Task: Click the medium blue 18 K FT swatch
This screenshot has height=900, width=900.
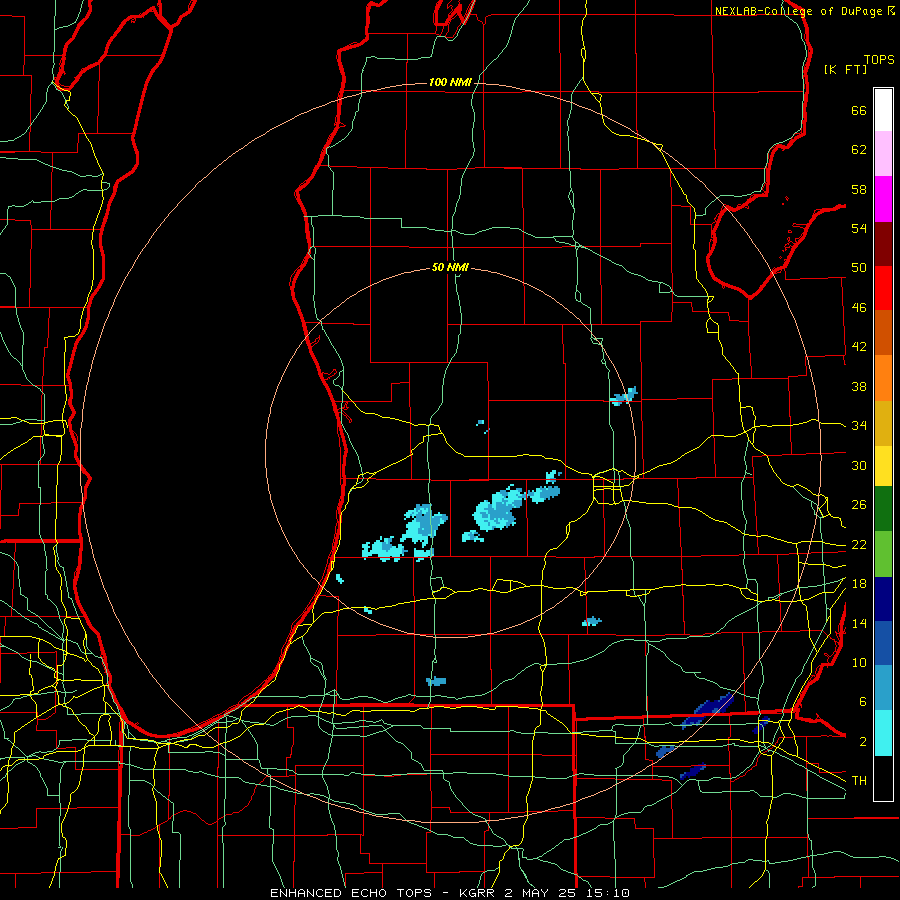Action: pos(883,643)
